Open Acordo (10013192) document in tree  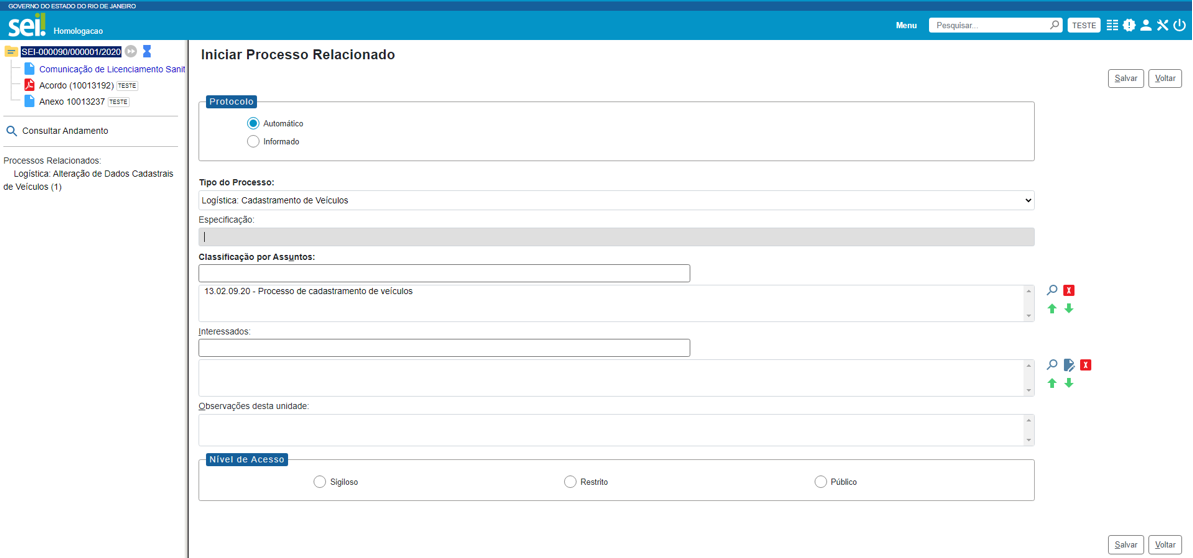pyautogui.click(x=76, y=86)
